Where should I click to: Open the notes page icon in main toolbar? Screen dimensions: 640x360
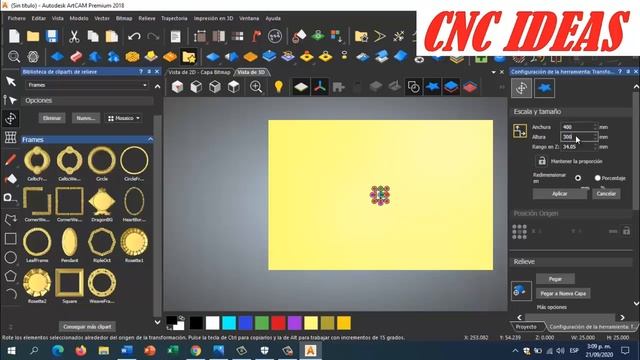pyautogui.click(x=176, y=36)
